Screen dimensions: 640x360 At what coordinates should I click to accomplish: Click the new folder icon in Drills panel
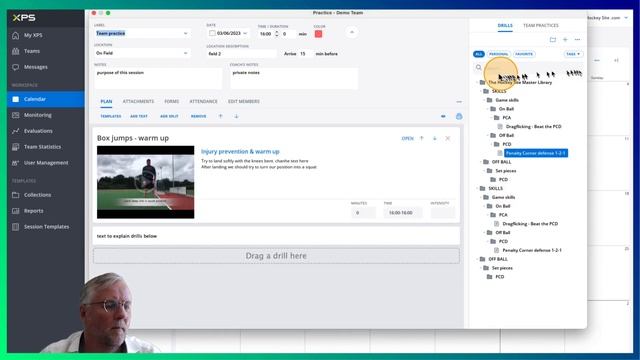(x=553, y=40)
